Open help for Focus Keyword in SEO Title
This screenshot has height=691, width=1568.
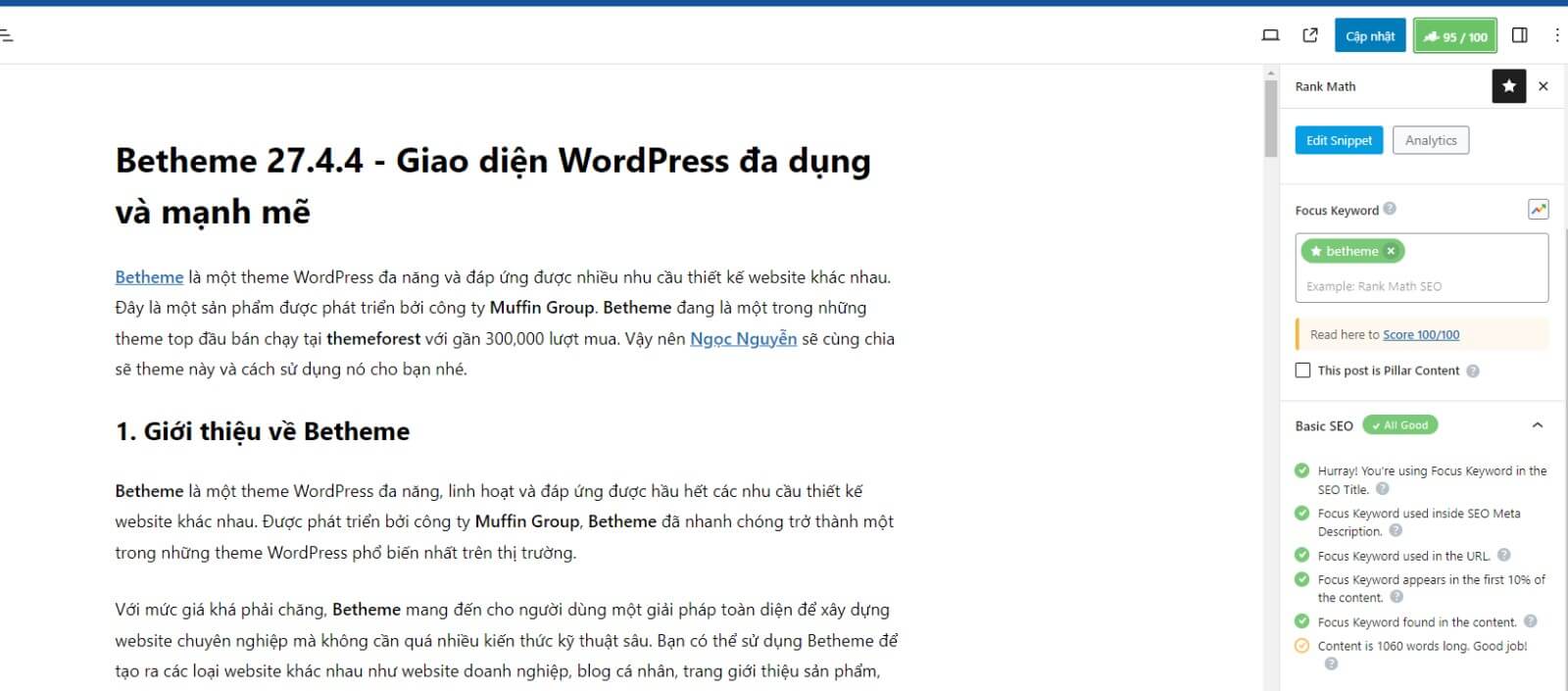tap(1383, 488)
